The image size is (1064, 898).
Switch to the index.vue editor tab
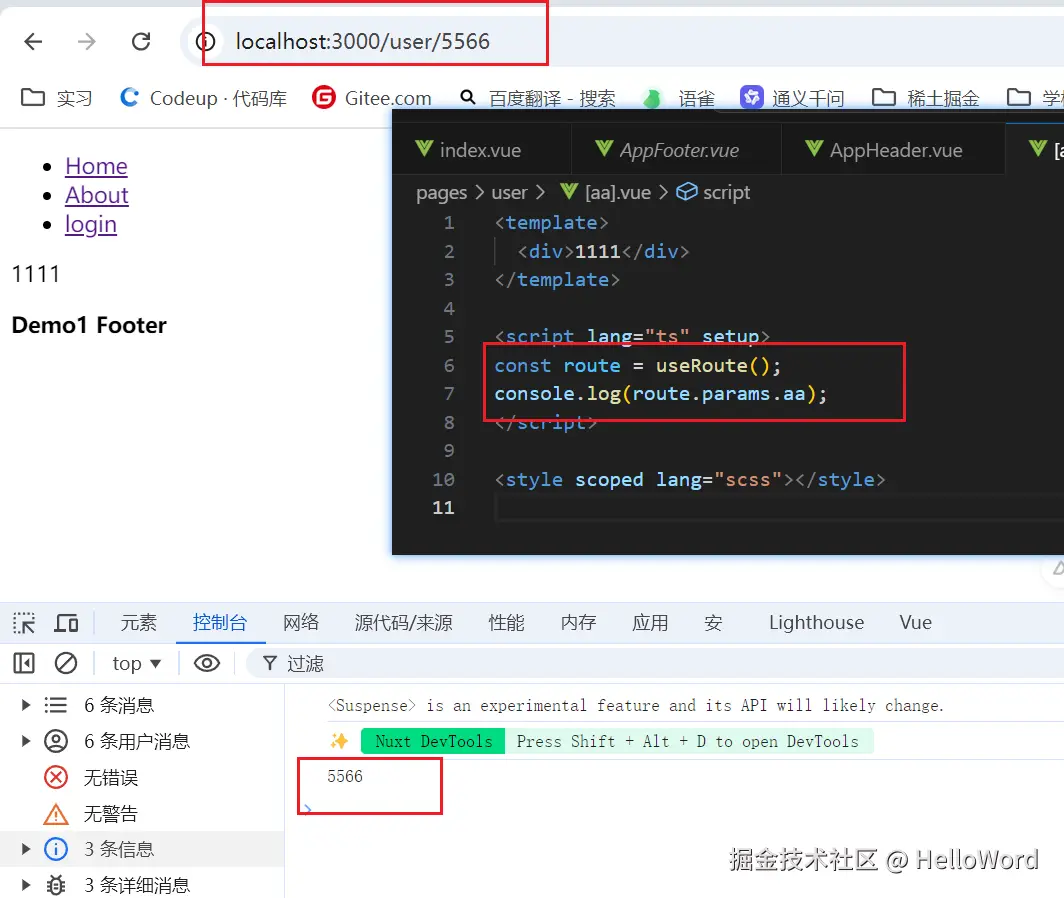tap(481, 150)
